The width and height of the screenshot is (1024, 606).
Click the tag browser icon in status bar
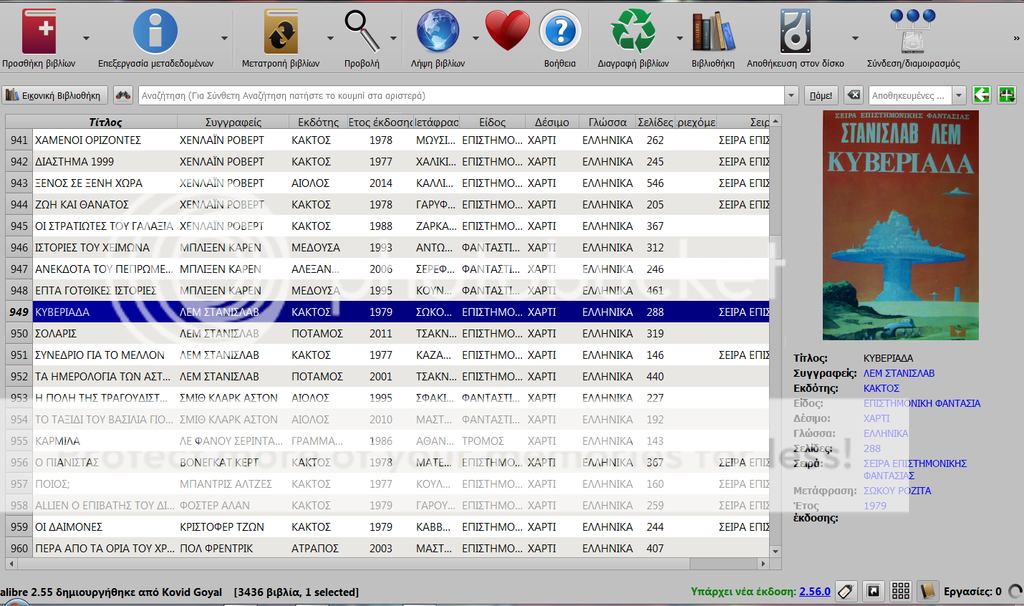click(845, 592)
